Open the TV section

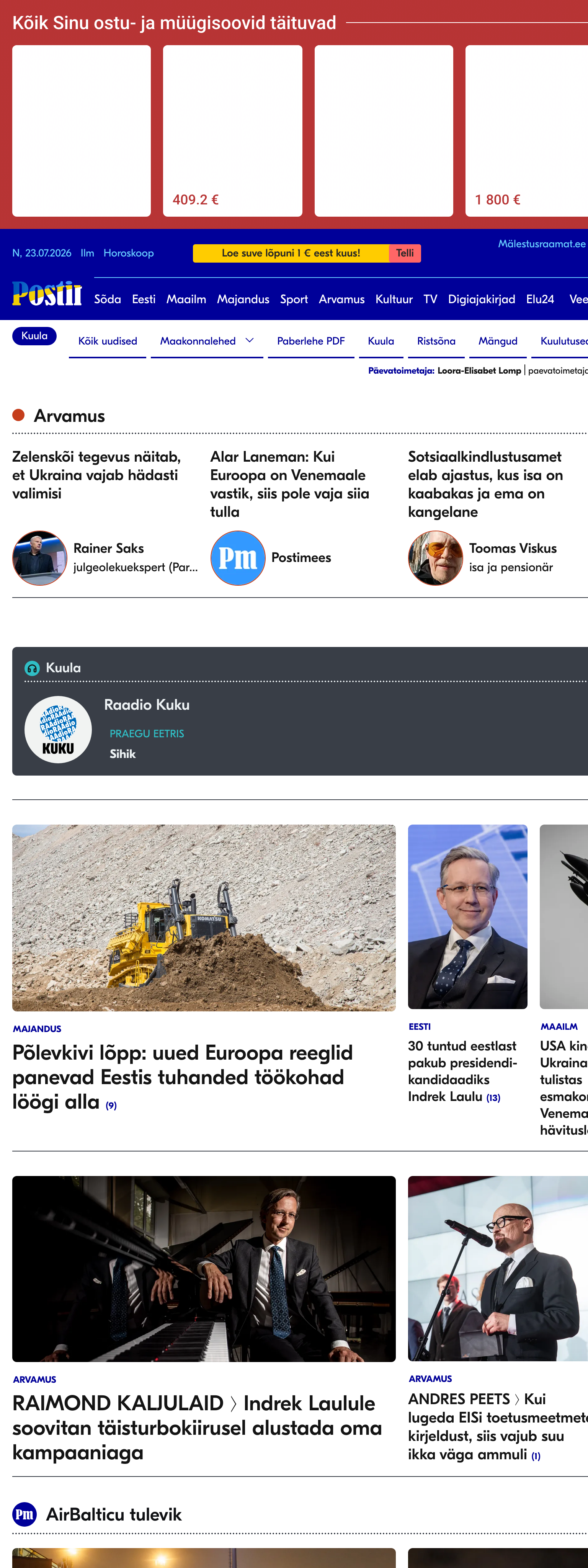pyautogui.click(x=430, y=299)
